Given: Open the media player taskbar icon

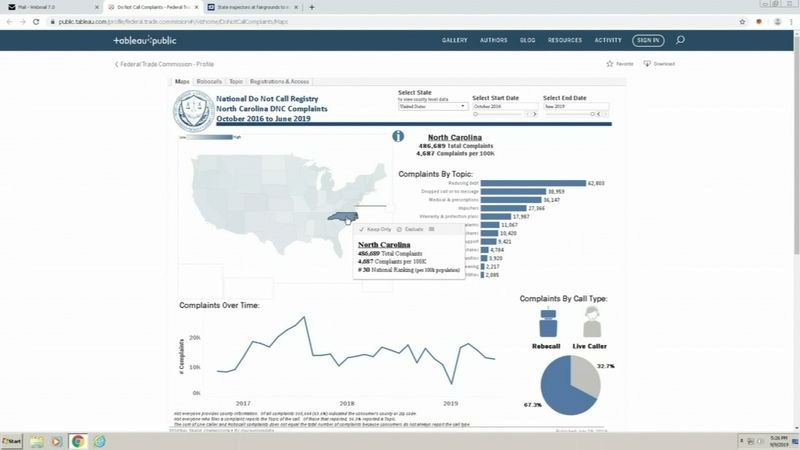Looking at the screenshot, I should click(57, 441).
